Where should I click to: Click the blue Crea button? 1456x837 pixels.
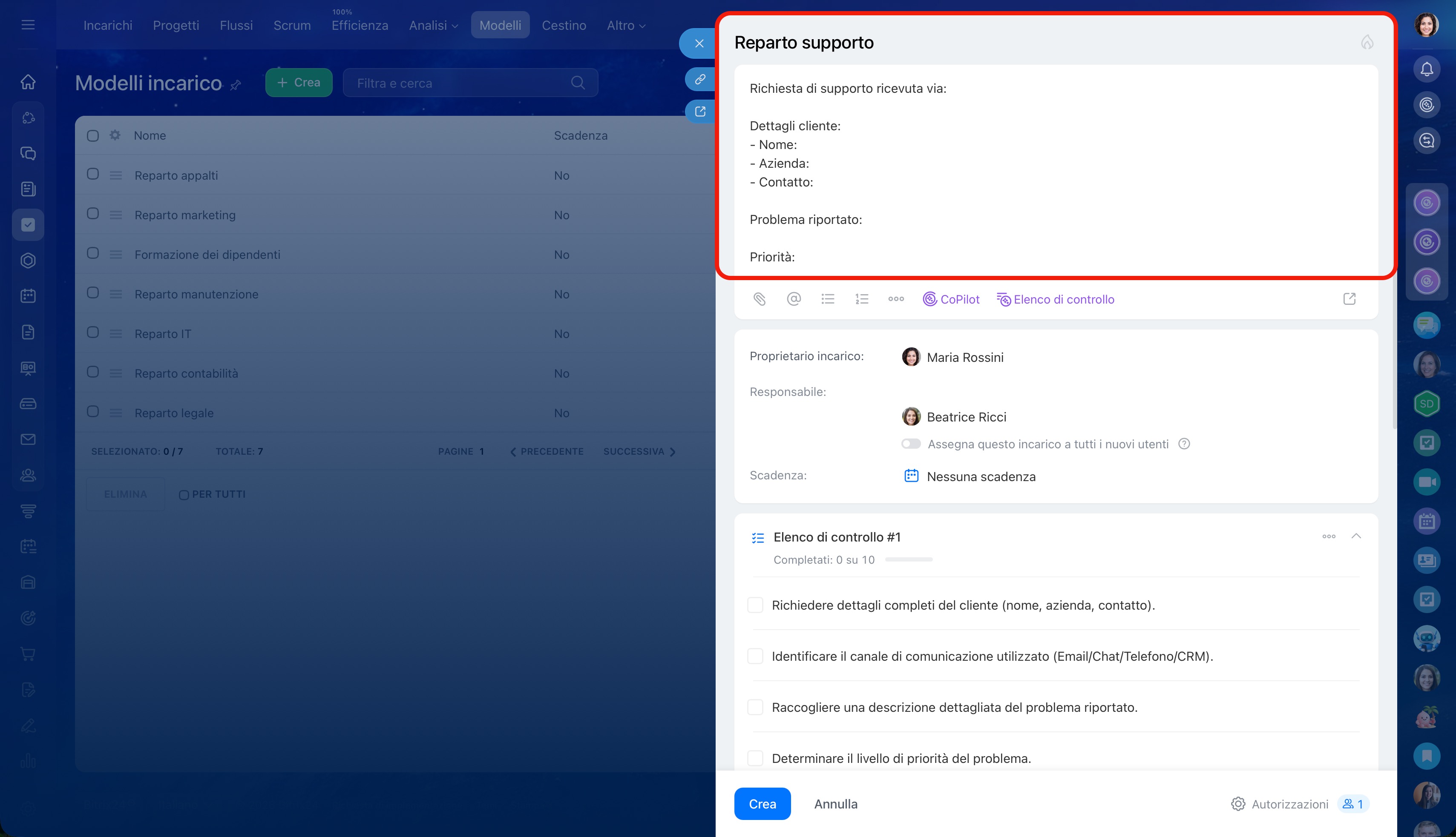(762, 804)
